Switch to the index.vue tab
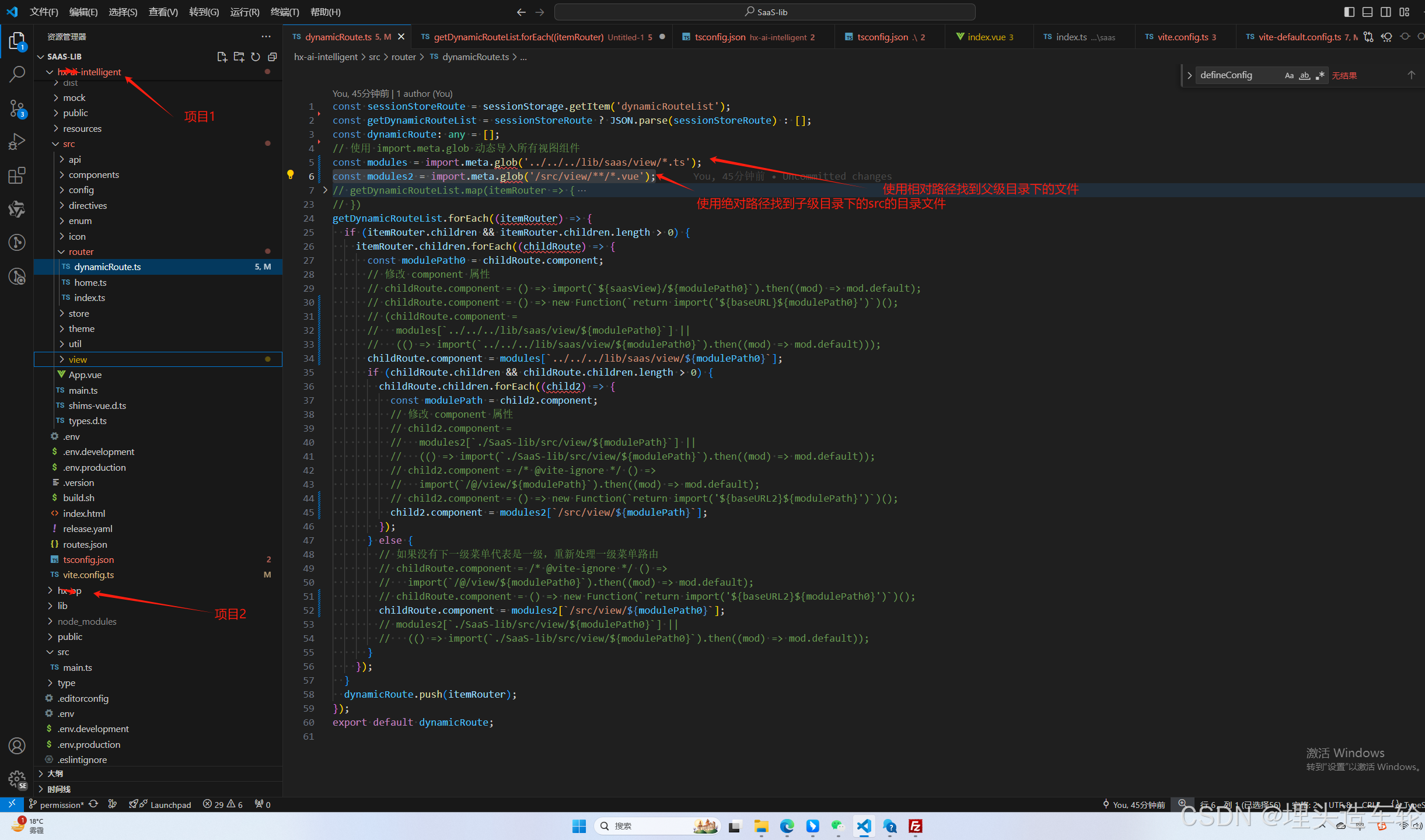 click(x=986, y=37)
